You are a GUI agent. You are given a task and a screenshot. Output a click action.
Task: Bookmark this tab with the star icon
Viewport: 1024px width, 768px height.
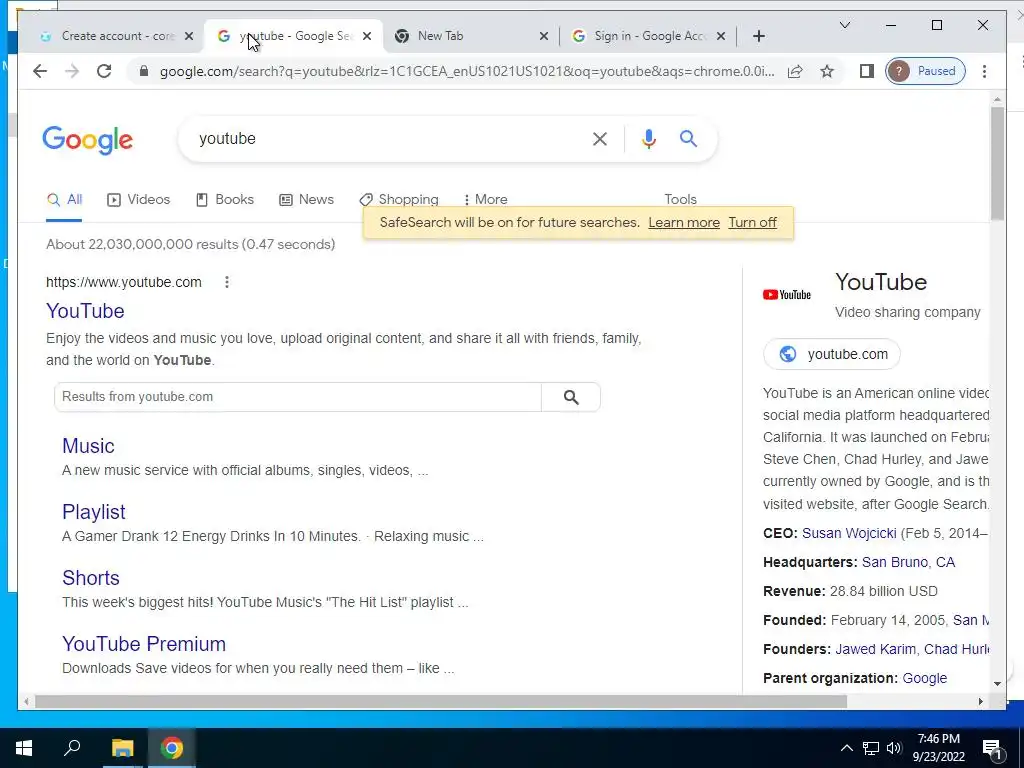point(827,71)
